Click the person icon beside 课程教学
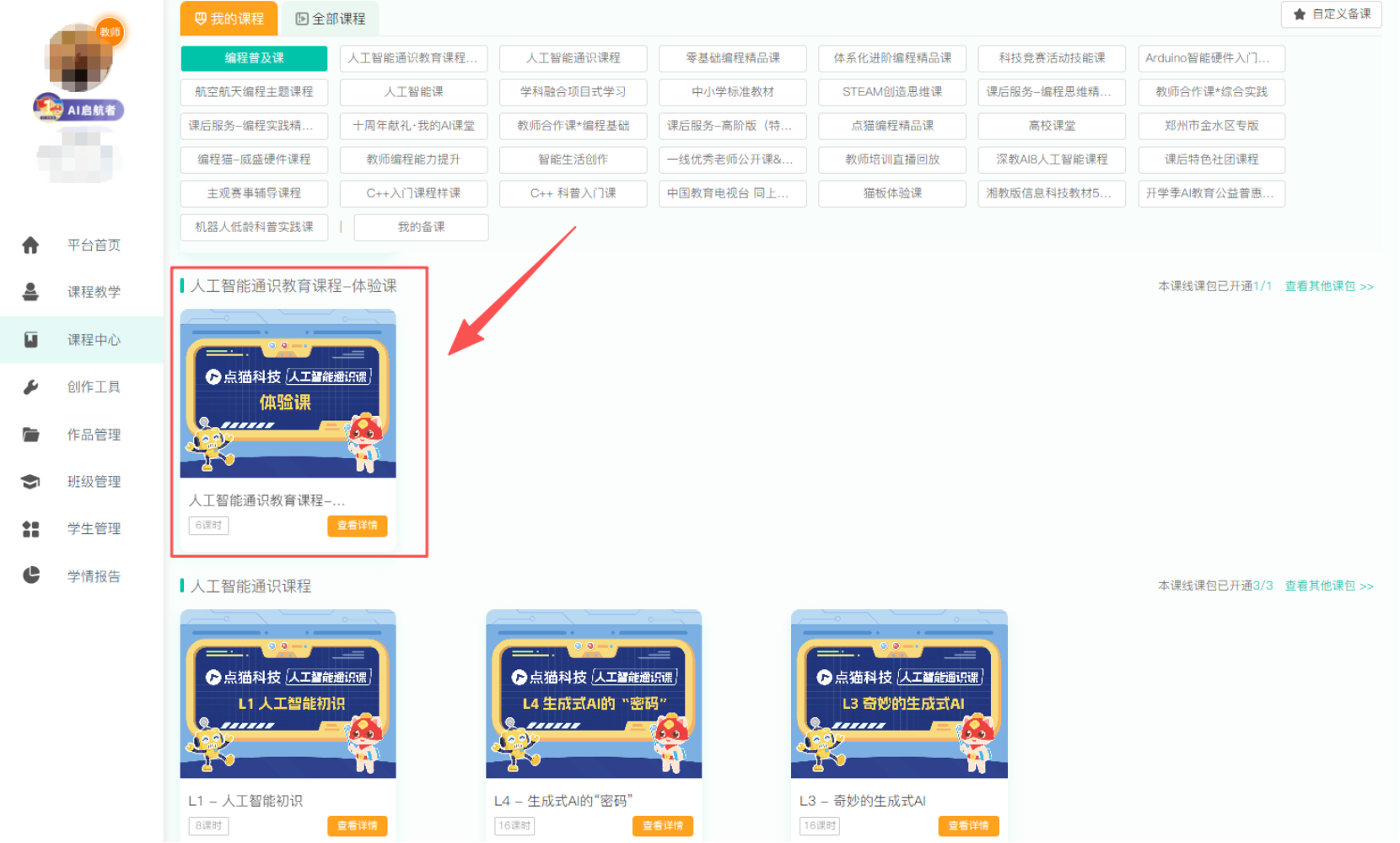This screenshot has width=1400, height=843. 30,292
